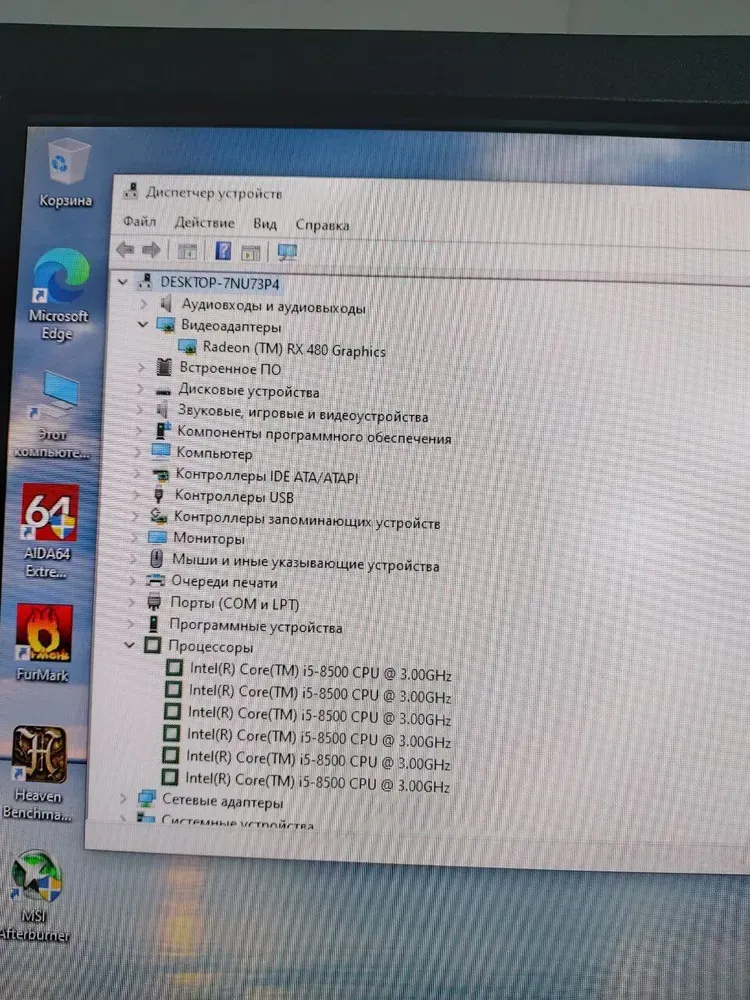
Task: Select the DESKTOP-7NU73P4 root node
Action: point(220,283)
